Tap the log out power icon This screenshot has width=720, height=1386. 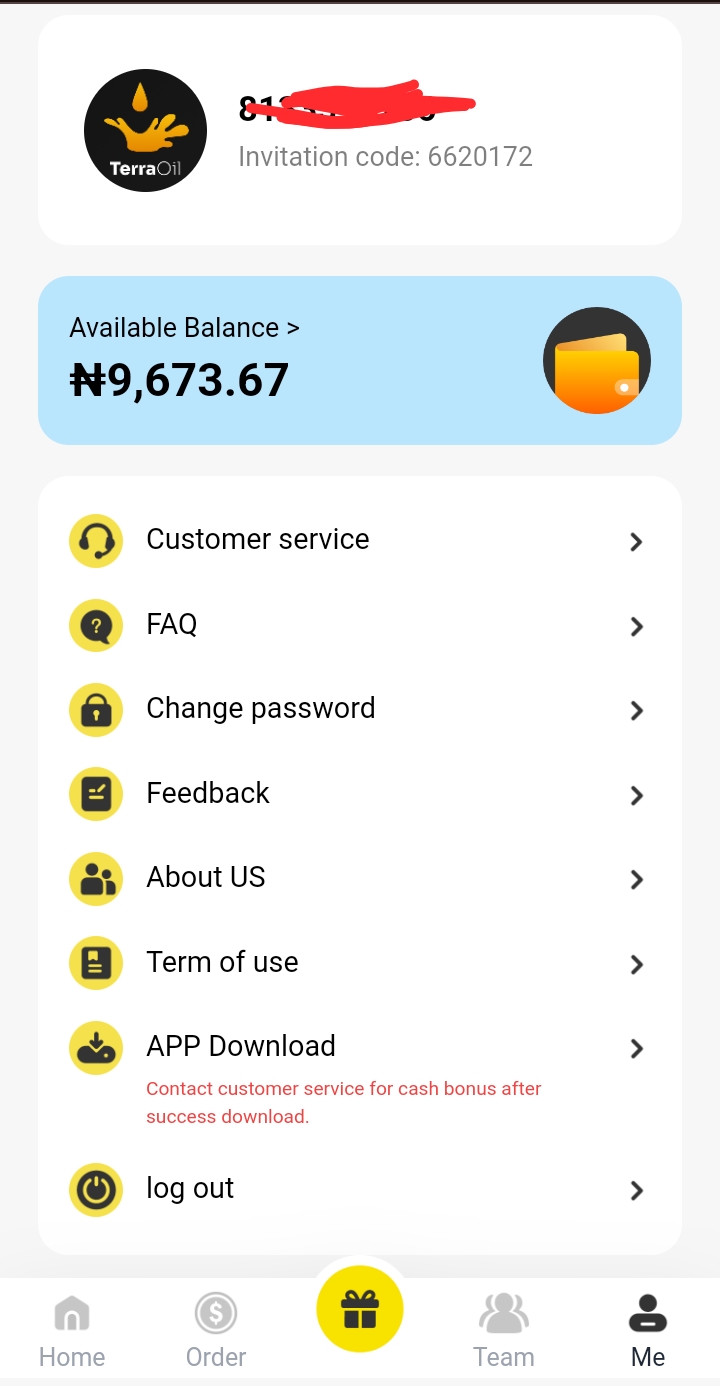point(96,1190)
